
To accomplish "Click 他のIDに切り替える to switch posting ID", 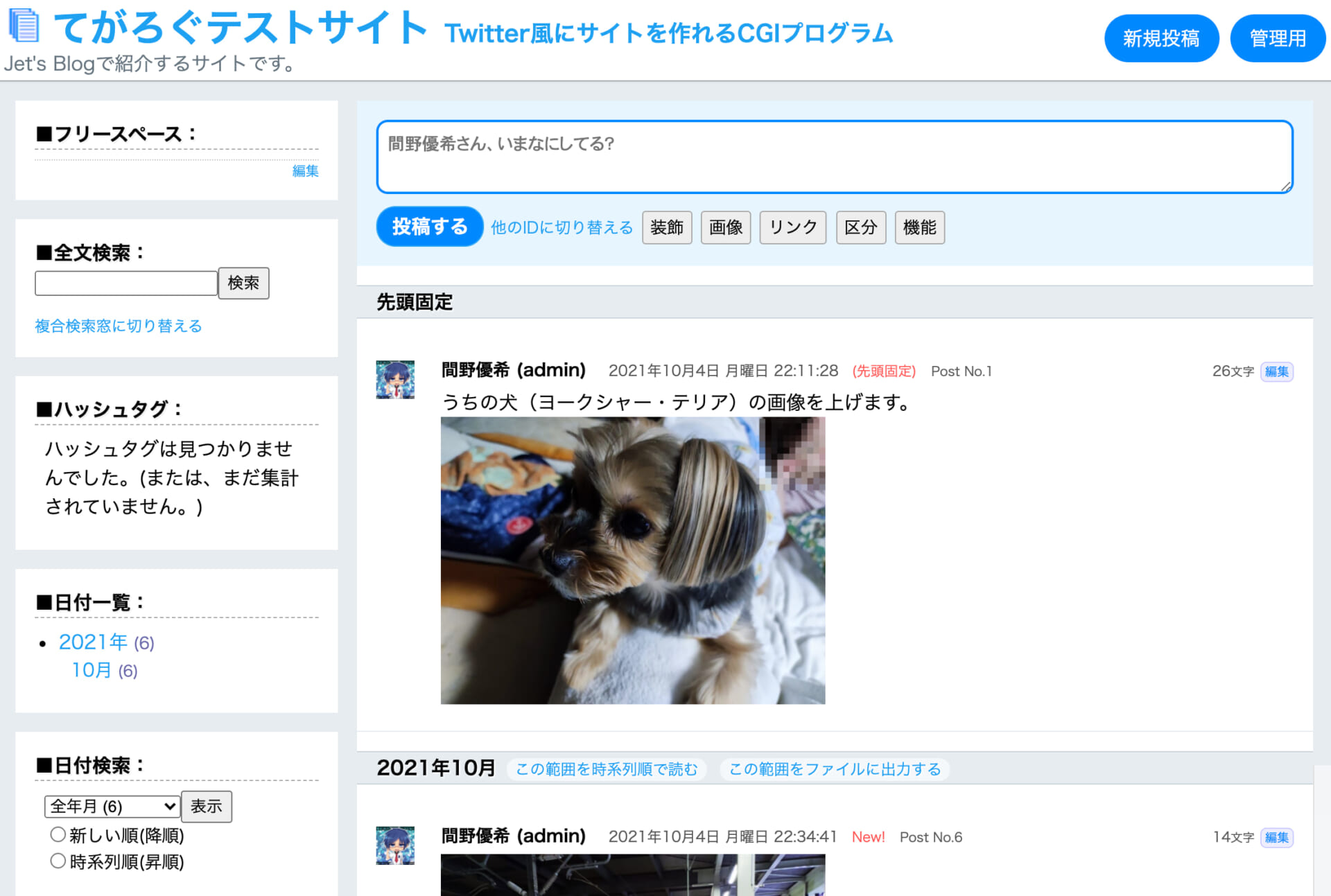I will tap(561, 227).
